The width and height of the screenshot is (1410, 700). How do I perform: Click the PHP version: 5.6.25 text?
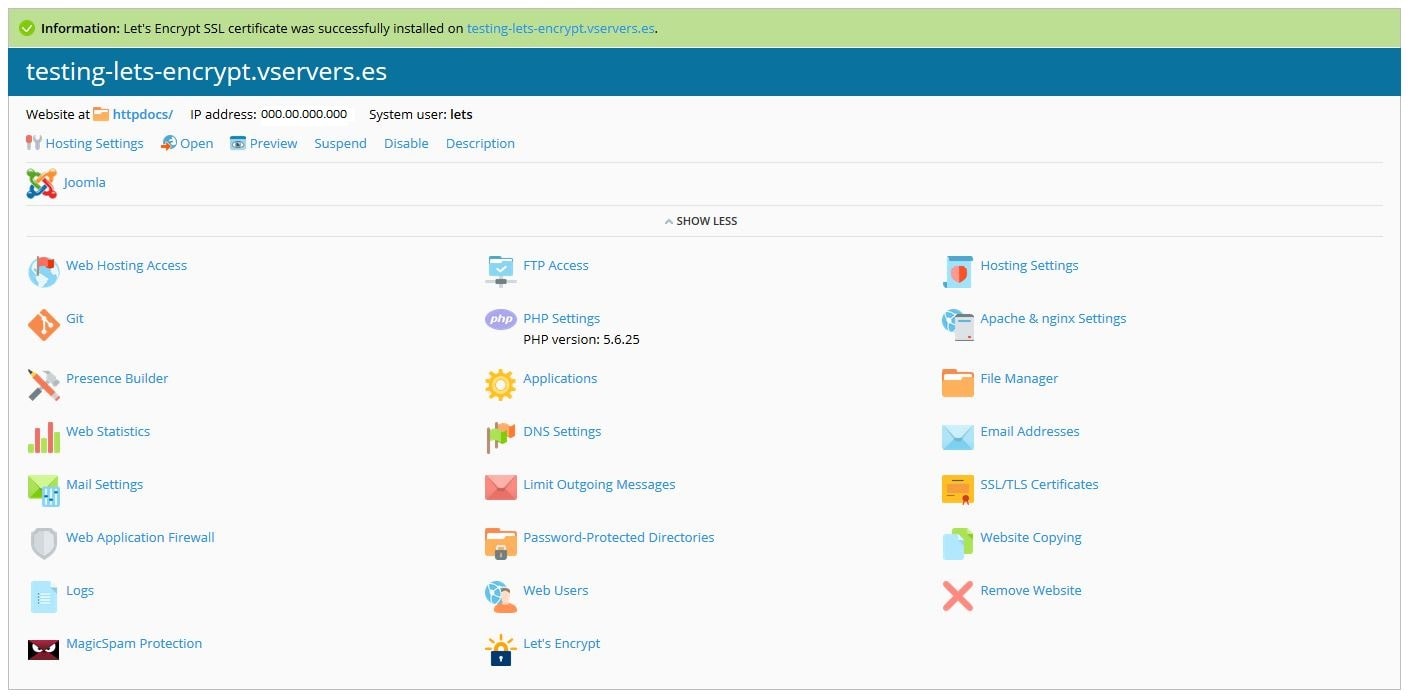click(x=581, y=339)
